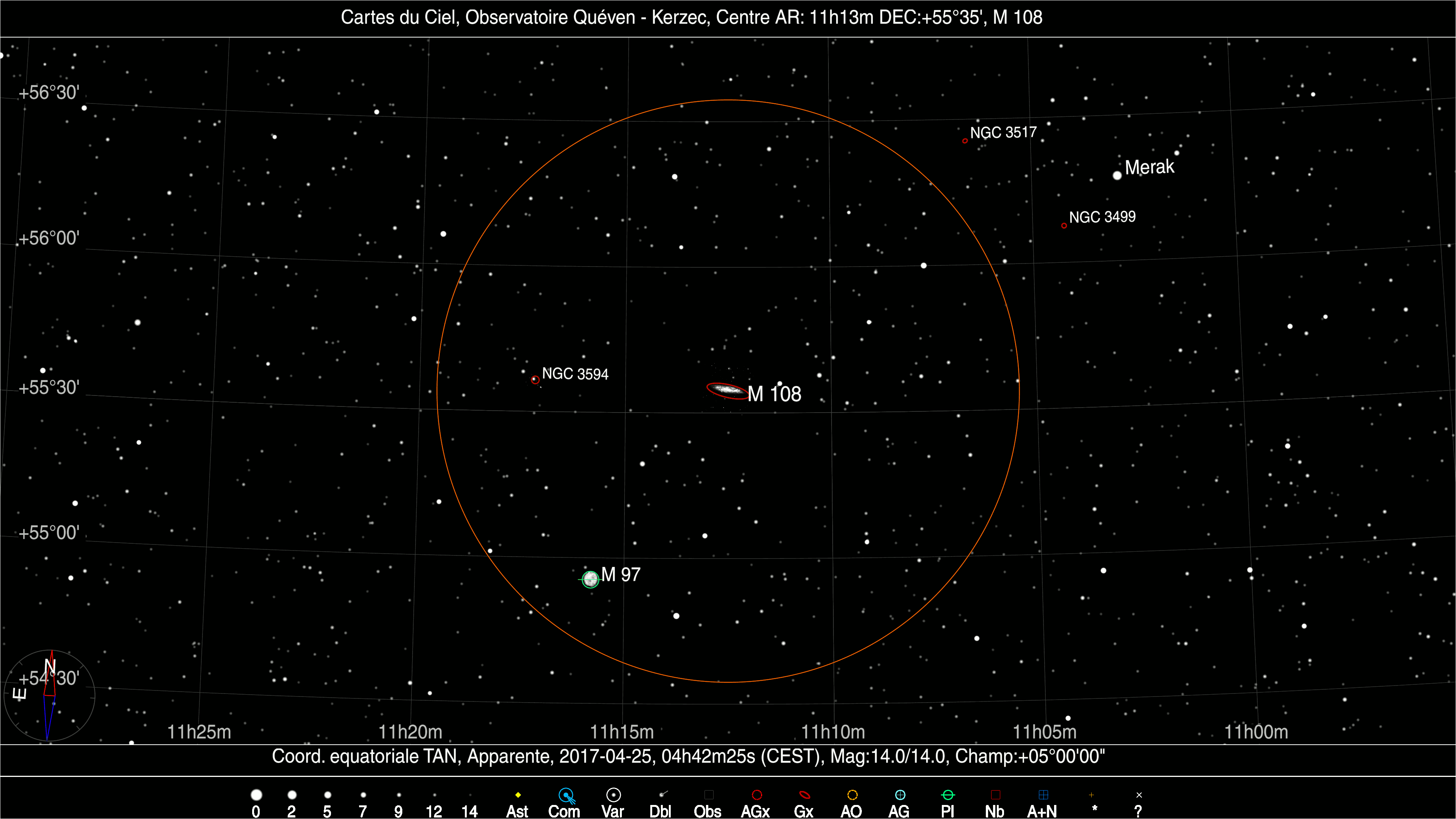Viewport: 1456px width, 819px height.
Task: Click the red nebula square icon Nb
Action: click(x=995, y=795)
